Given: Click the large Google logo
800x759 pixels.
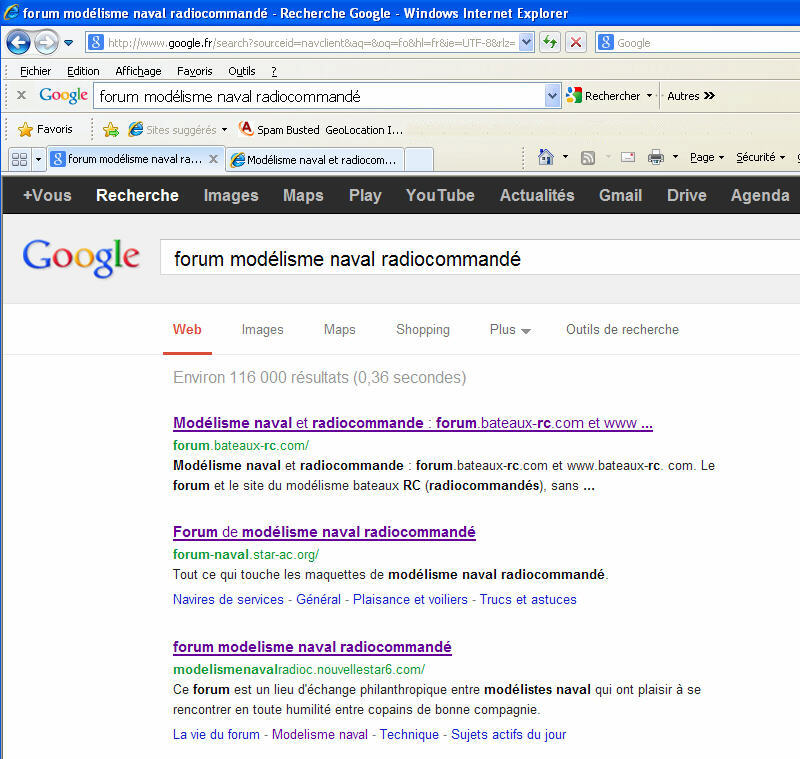Looking at the screenshot, I should pos(81,258).
